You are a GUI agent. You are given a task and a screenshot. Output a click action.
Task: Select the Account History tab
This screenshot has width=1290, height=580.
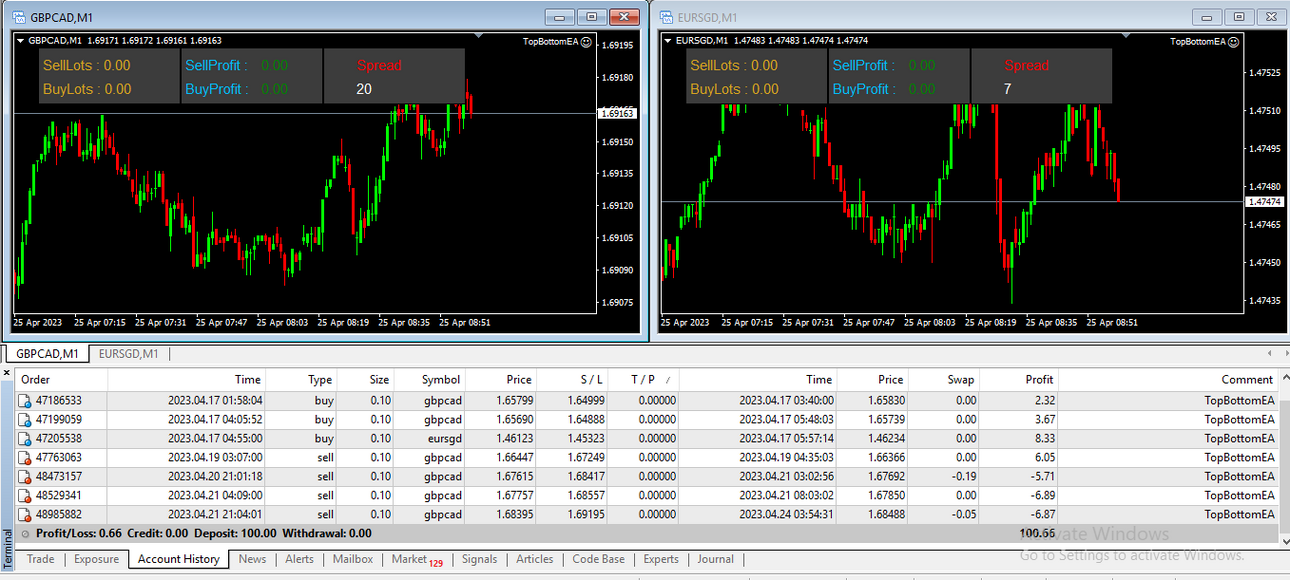[179, 559]
